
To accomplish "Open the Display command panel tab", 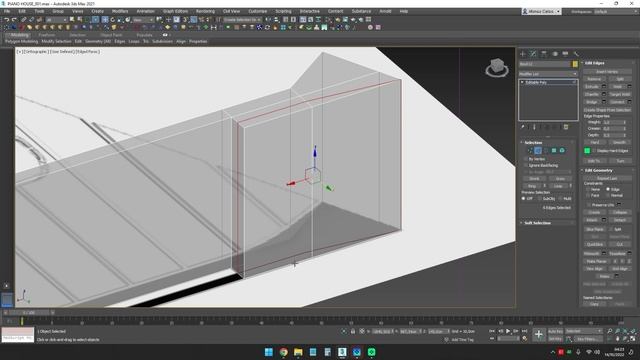I will pyautogui.click(x=565, y=54).
